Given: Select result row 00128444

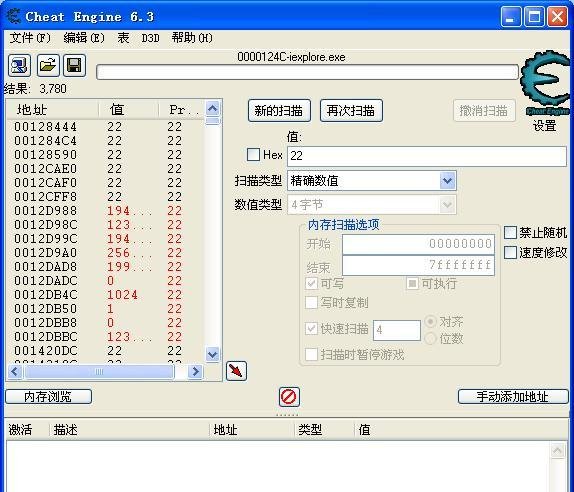Looking at the screenshot, I should pyautogui.click(x=105, y=127).
